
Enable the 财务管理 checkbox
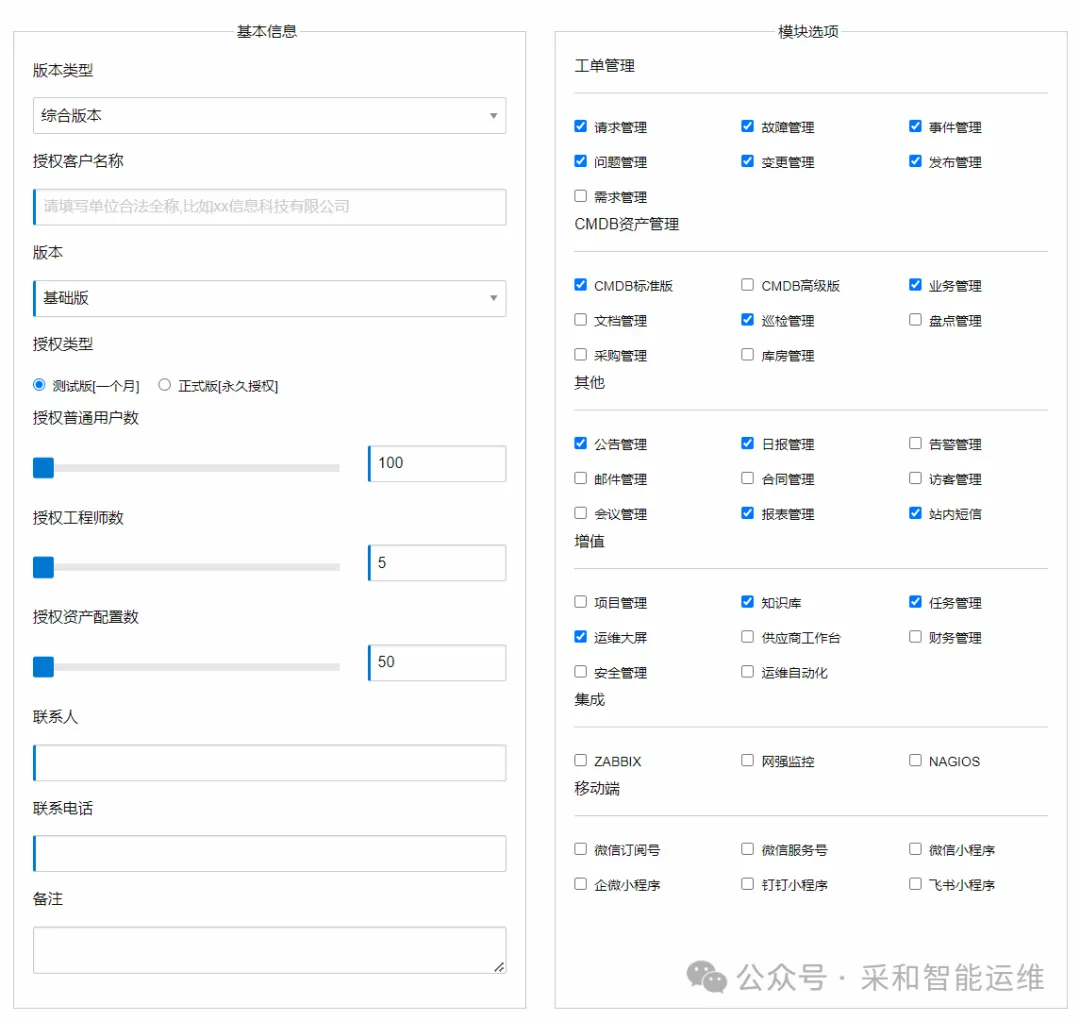click(x=915, y=637)
